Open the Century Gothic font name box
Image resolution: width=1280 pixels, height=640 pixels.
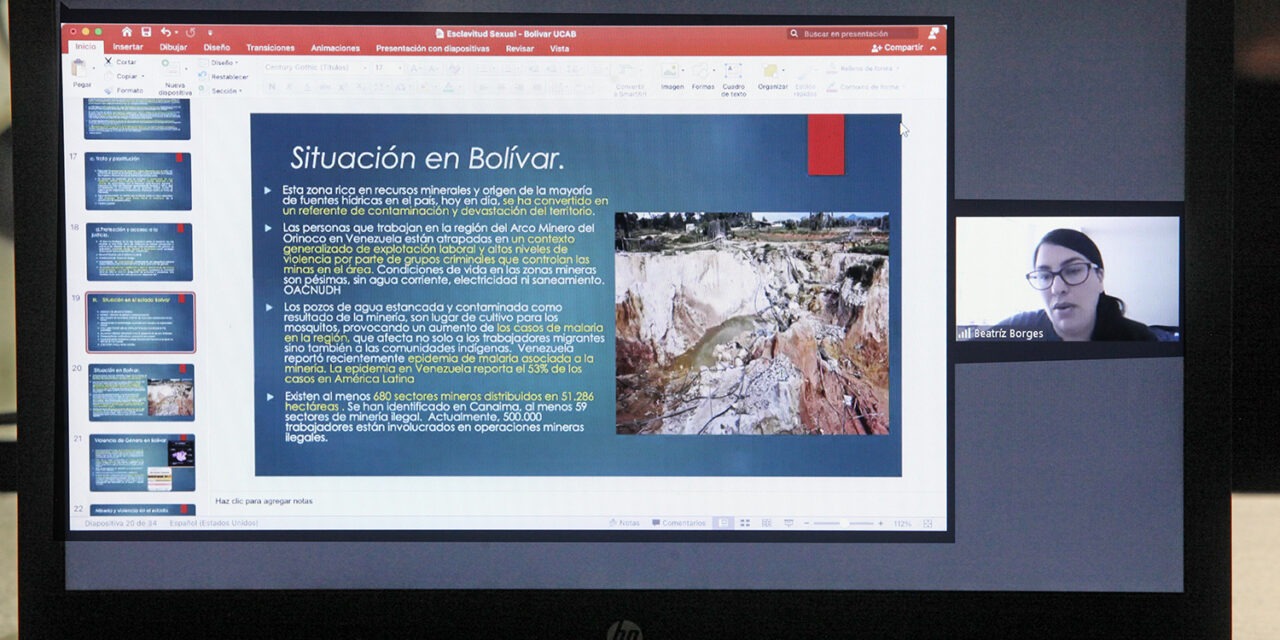[x=314, y=68]
